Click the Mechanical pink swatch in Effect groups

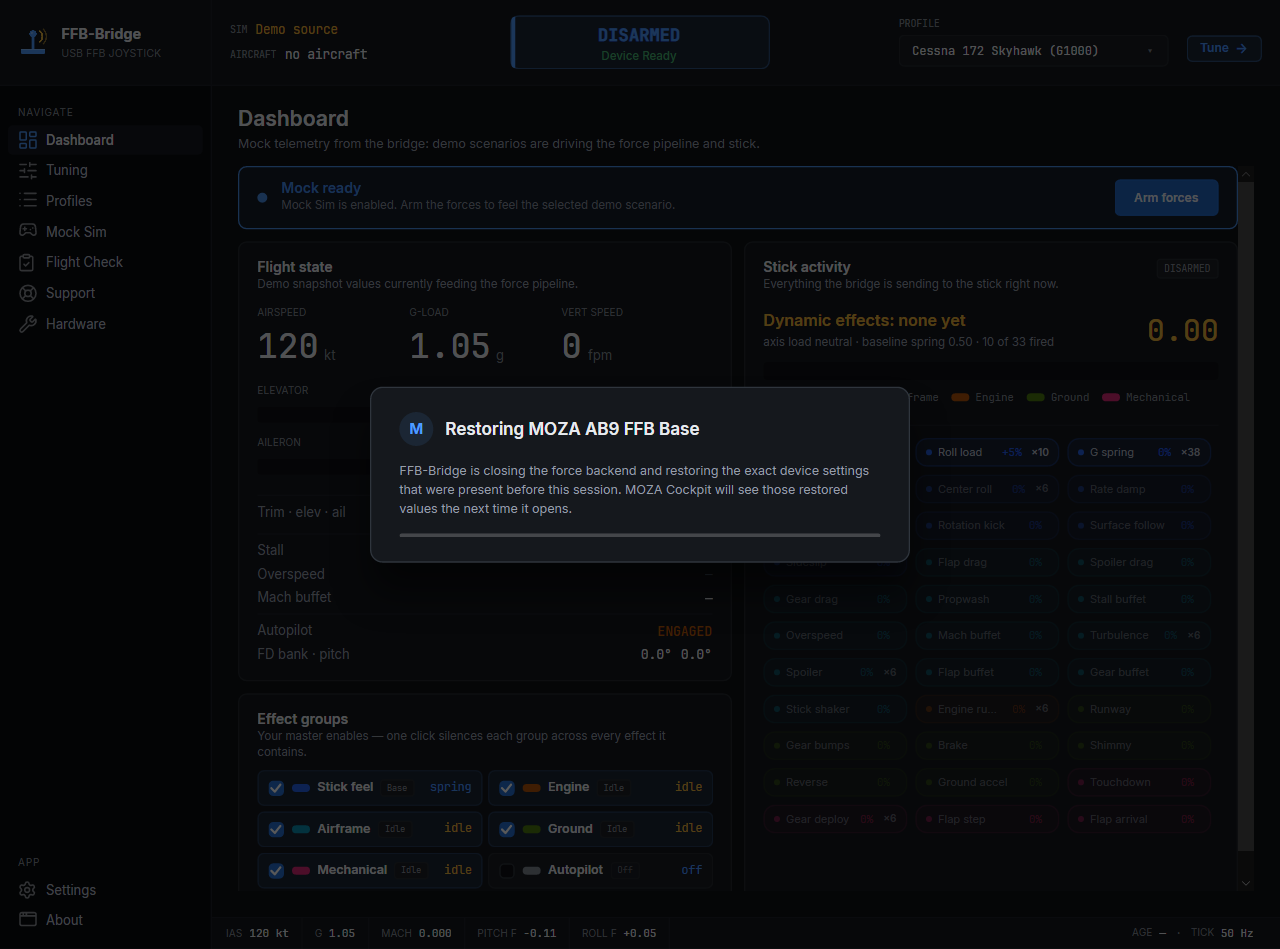301,871
